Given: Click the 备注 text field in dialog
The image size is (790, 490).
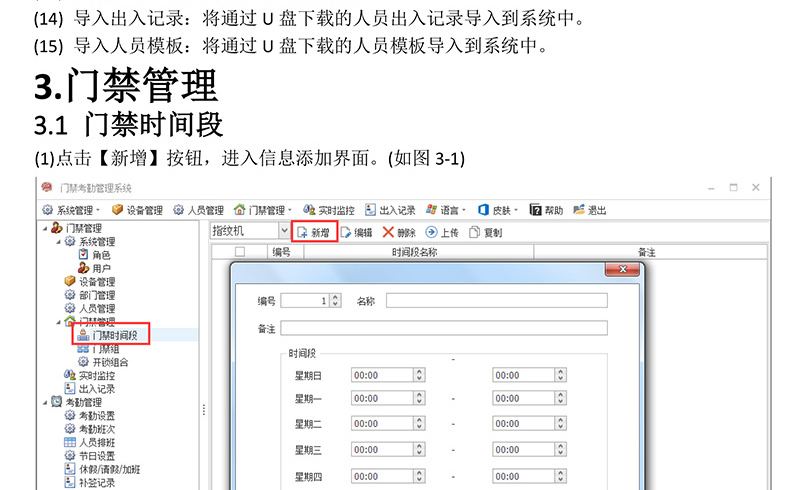Looking at the screenshot, I should coord(443,328).
